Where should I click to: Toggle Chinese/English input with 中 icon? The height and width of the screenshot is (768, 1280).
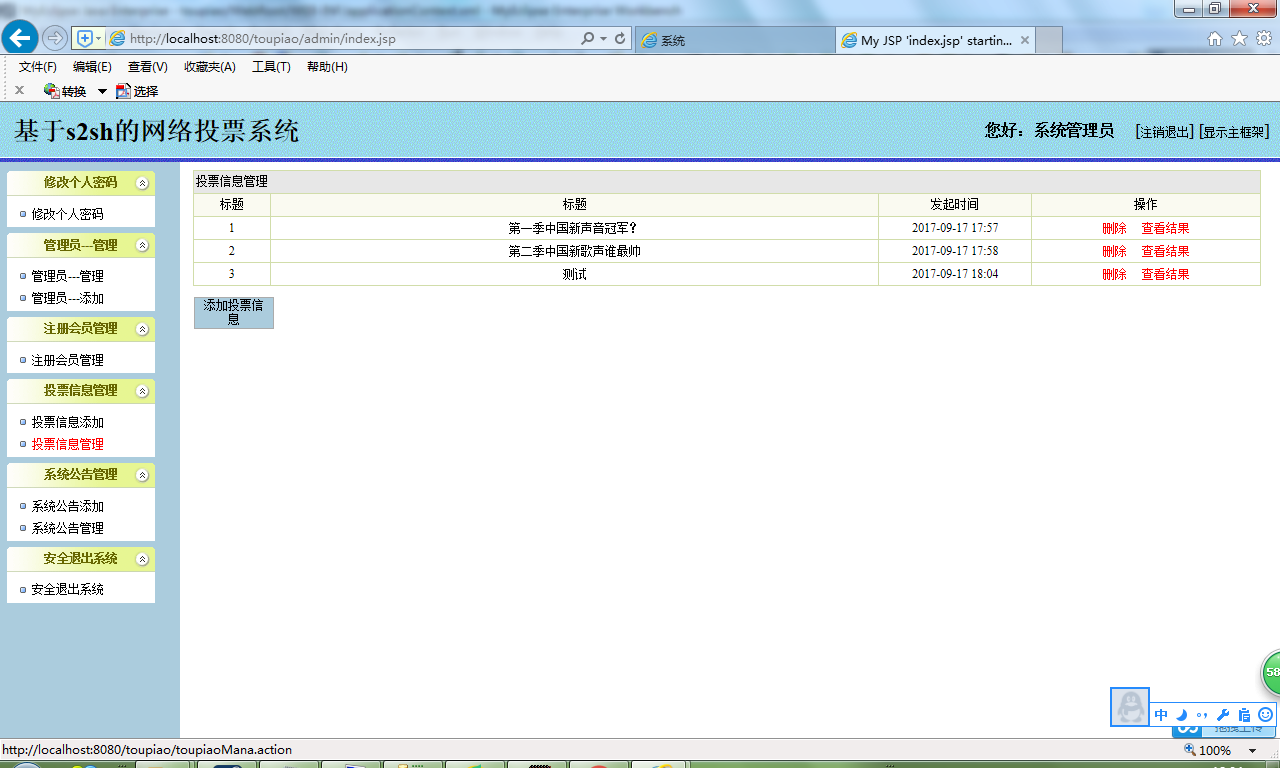click(1160, 714)
